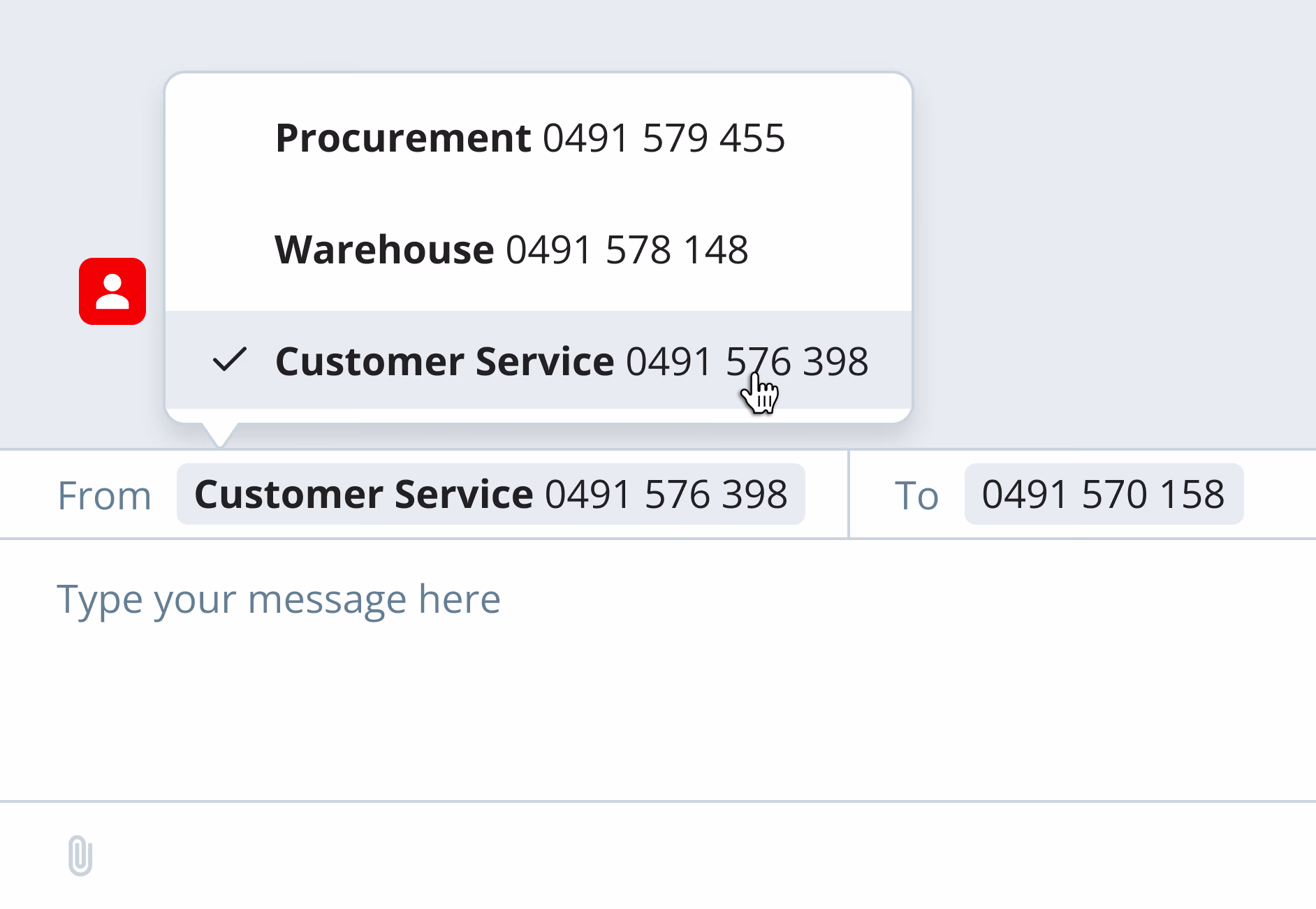1316x909 pixels.
Task: Click the checkmark beside Customer Service option
Action: (x=229, y=360)
